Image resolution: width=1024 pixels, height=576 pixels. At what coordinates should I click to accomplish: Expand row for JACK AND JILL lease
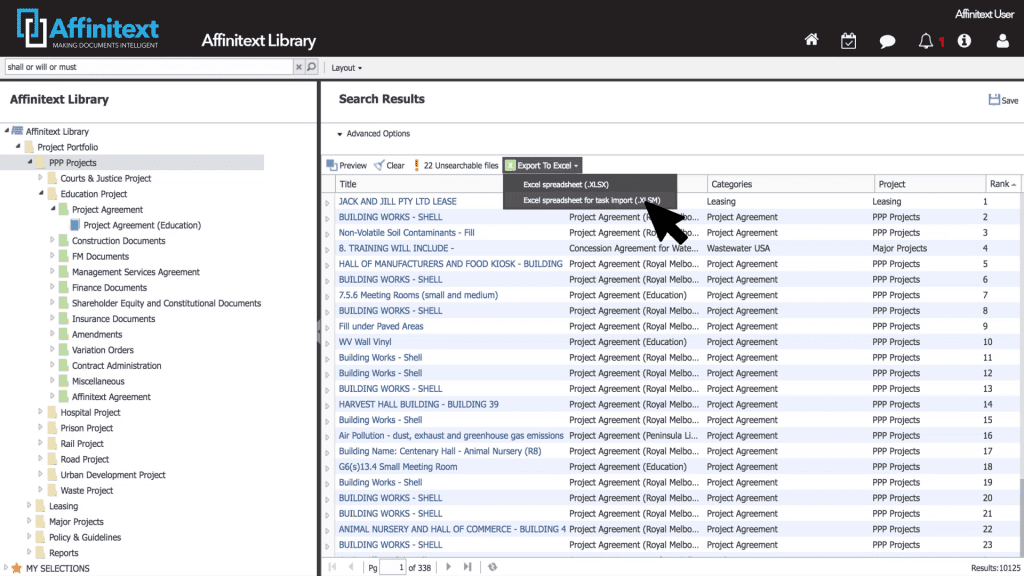pos(327,202)
